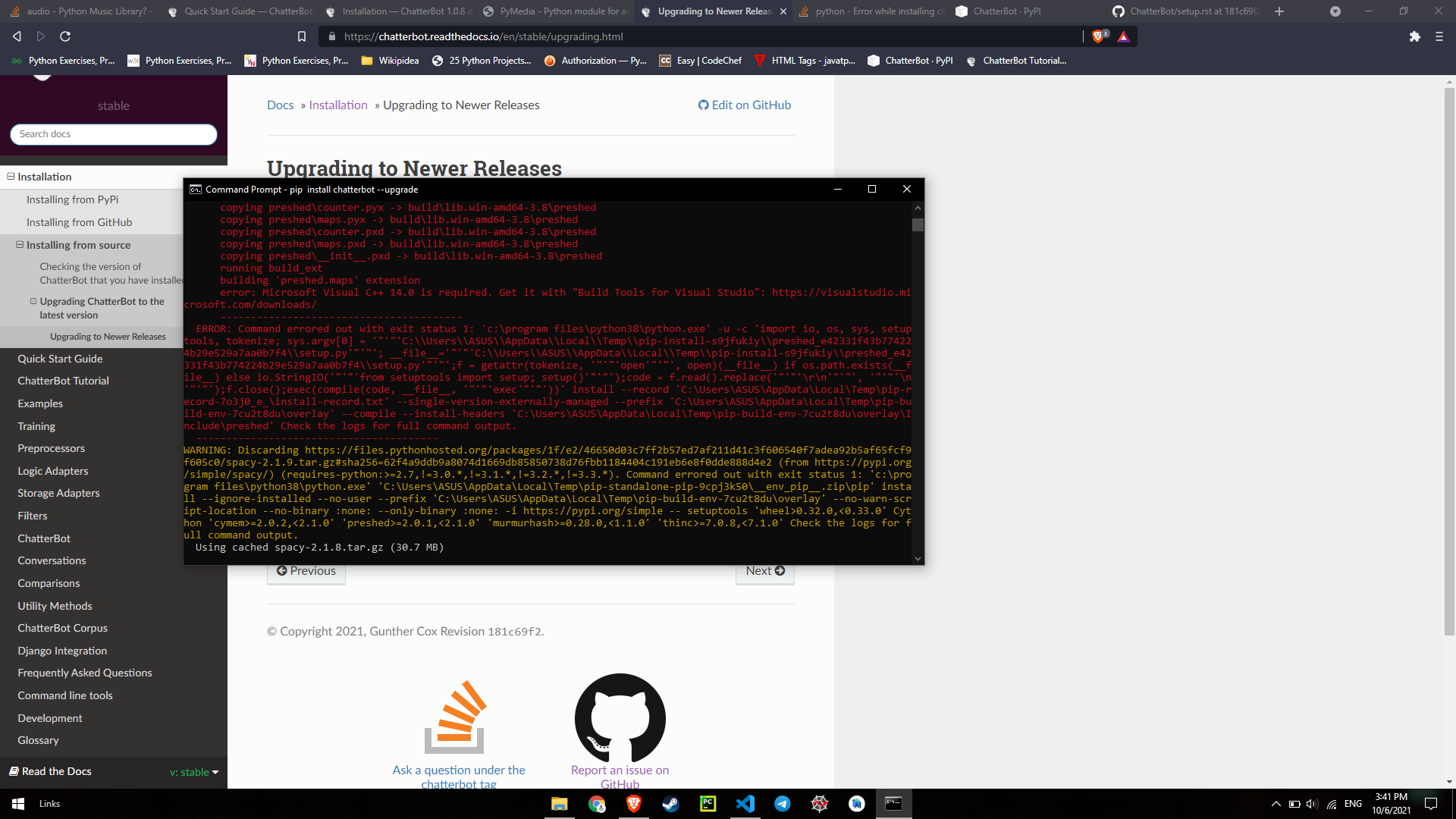
Task: Click the GitHub octocat logo image
Action: 620,717
